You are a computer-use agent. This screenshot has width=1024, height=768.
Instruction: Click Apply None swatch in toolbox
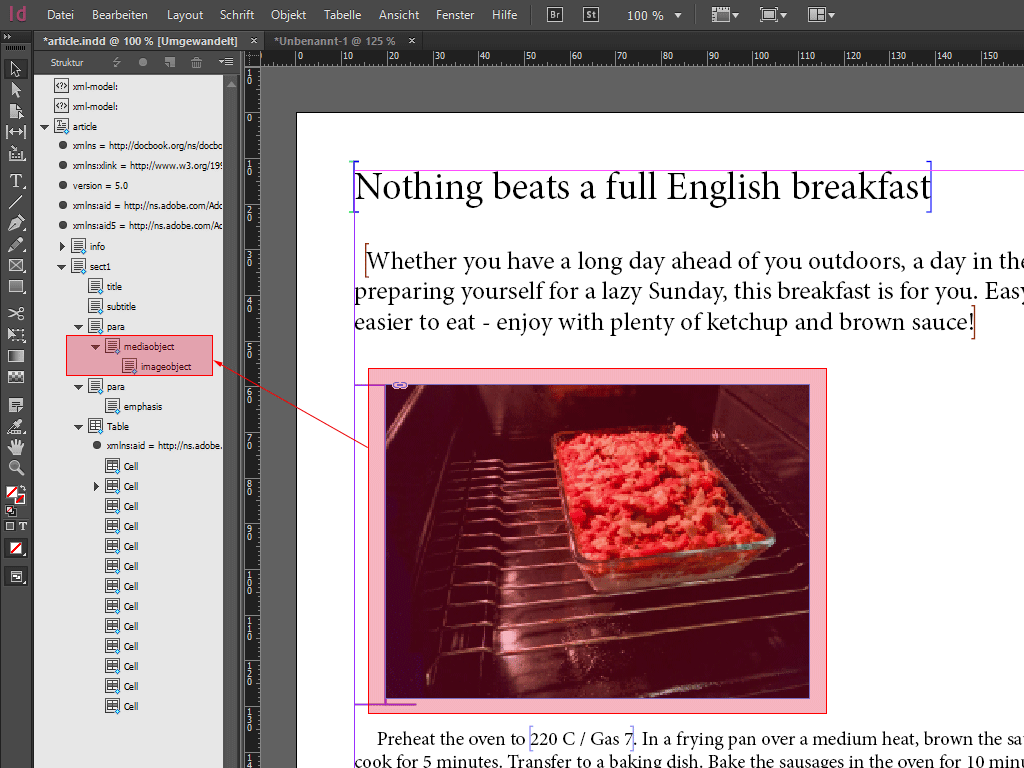pyautogui.click(x=16, y=548)
